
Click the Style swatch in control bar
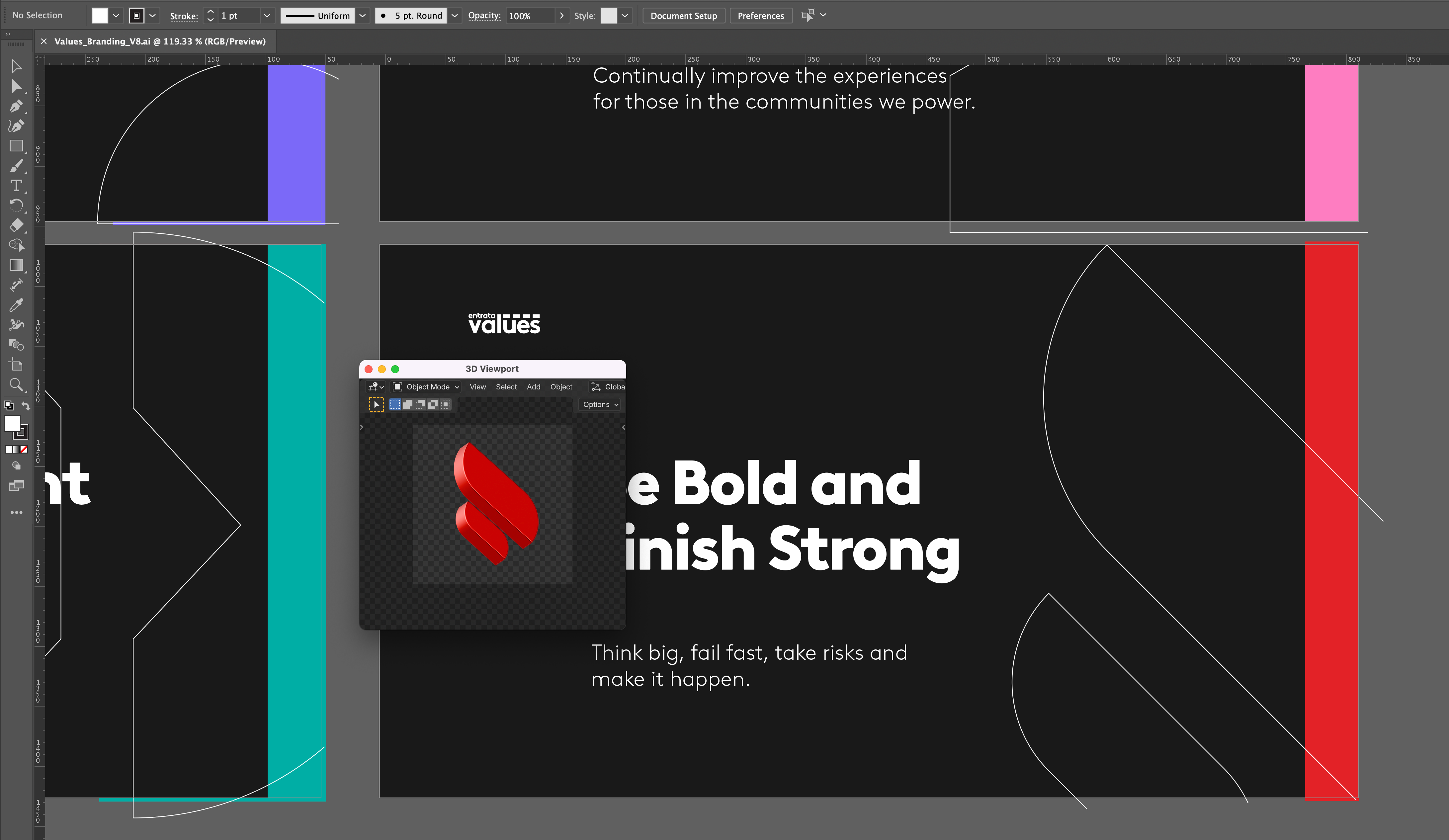[609, 16]
